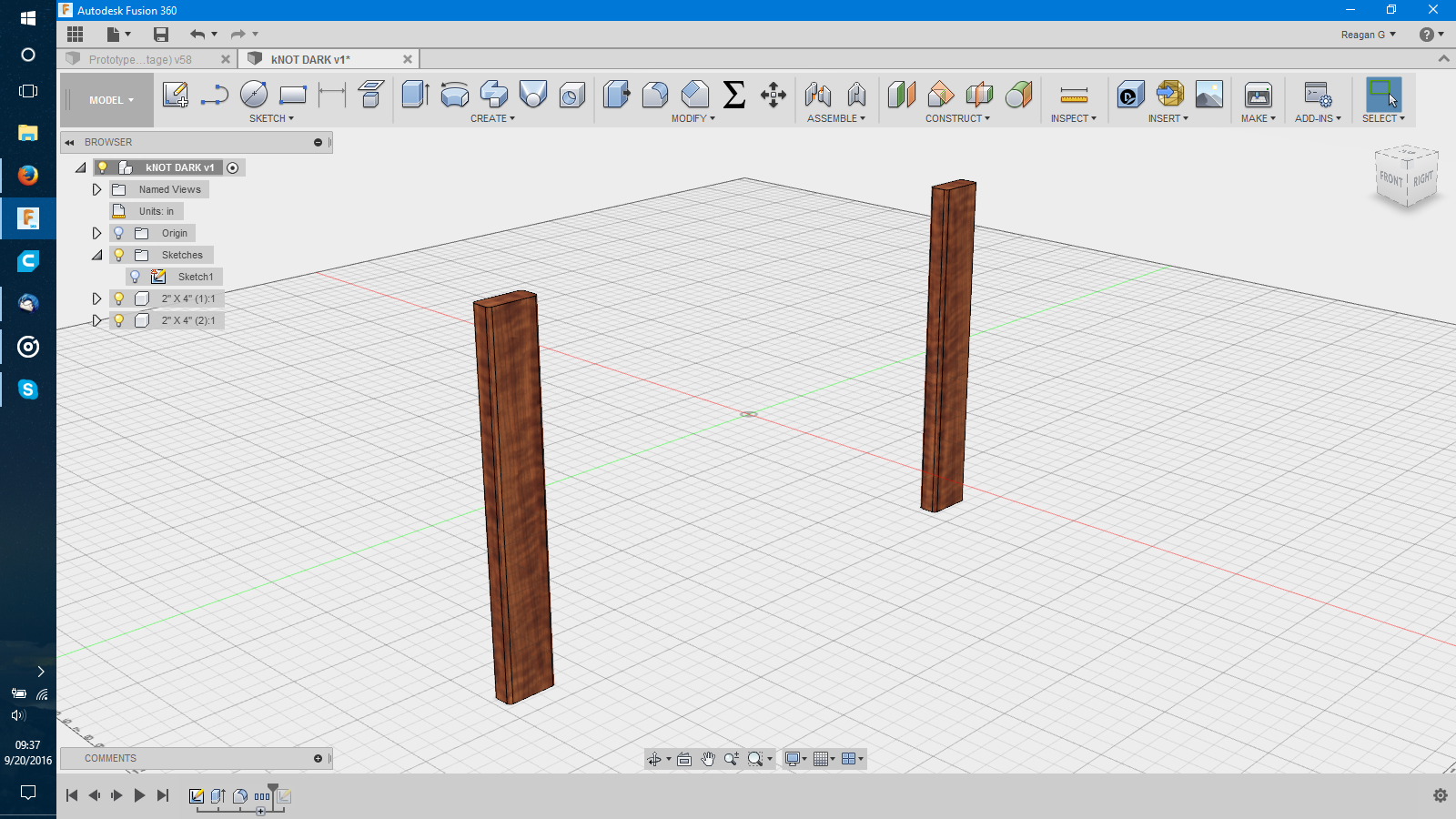Expand the 2" X 4" (1):1 component
The image size is (1456, 819).
[96, 298]
